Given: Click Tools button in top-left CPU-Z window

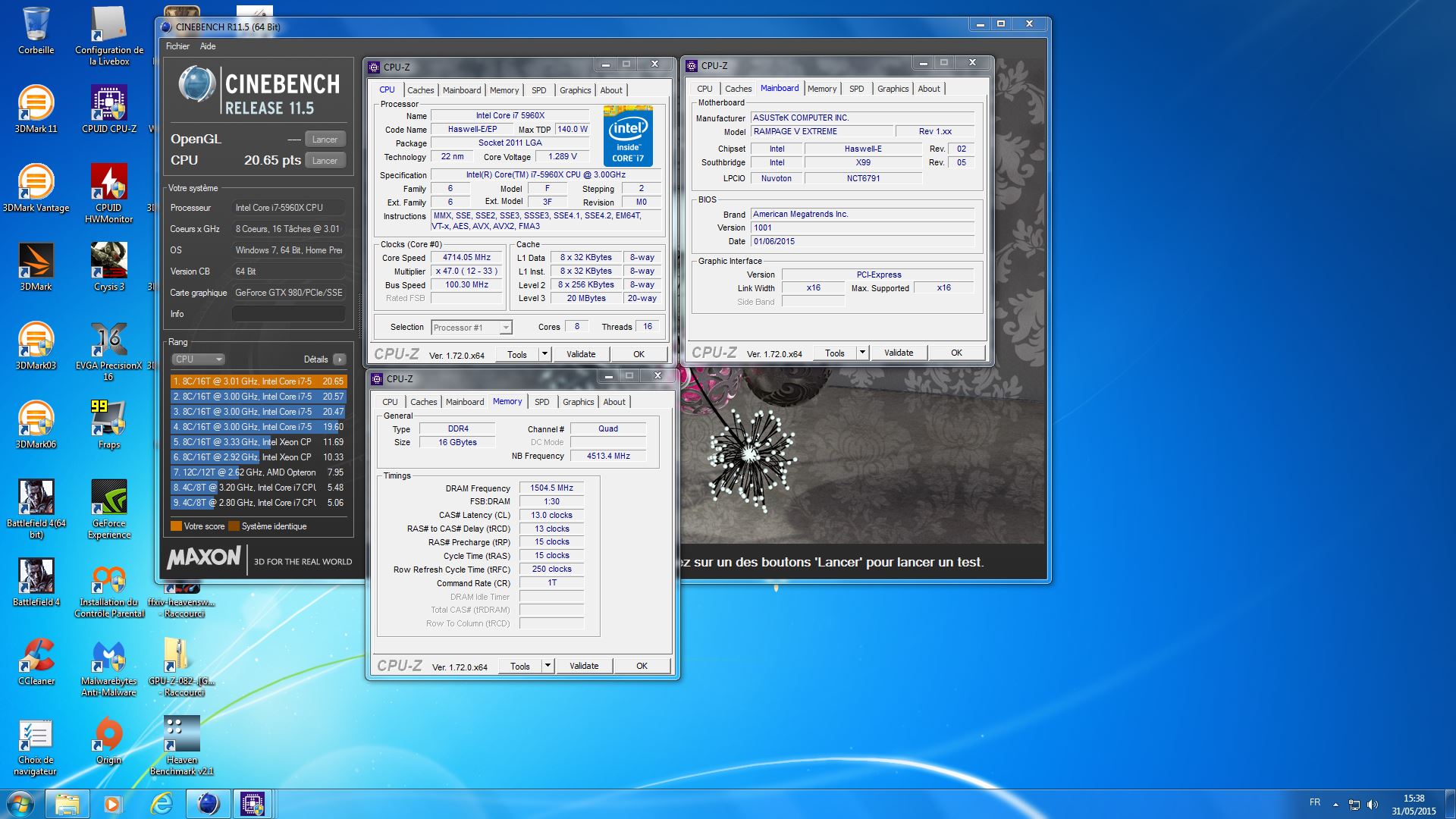Looking at the screenshot, I should click(x=517, y=354).
